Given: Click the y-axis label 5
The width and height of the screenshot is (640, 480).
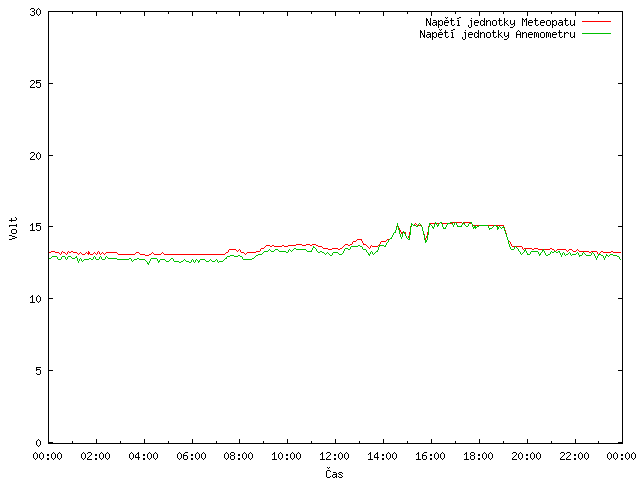Looking at the screenshot, I should tap(38, 371).
